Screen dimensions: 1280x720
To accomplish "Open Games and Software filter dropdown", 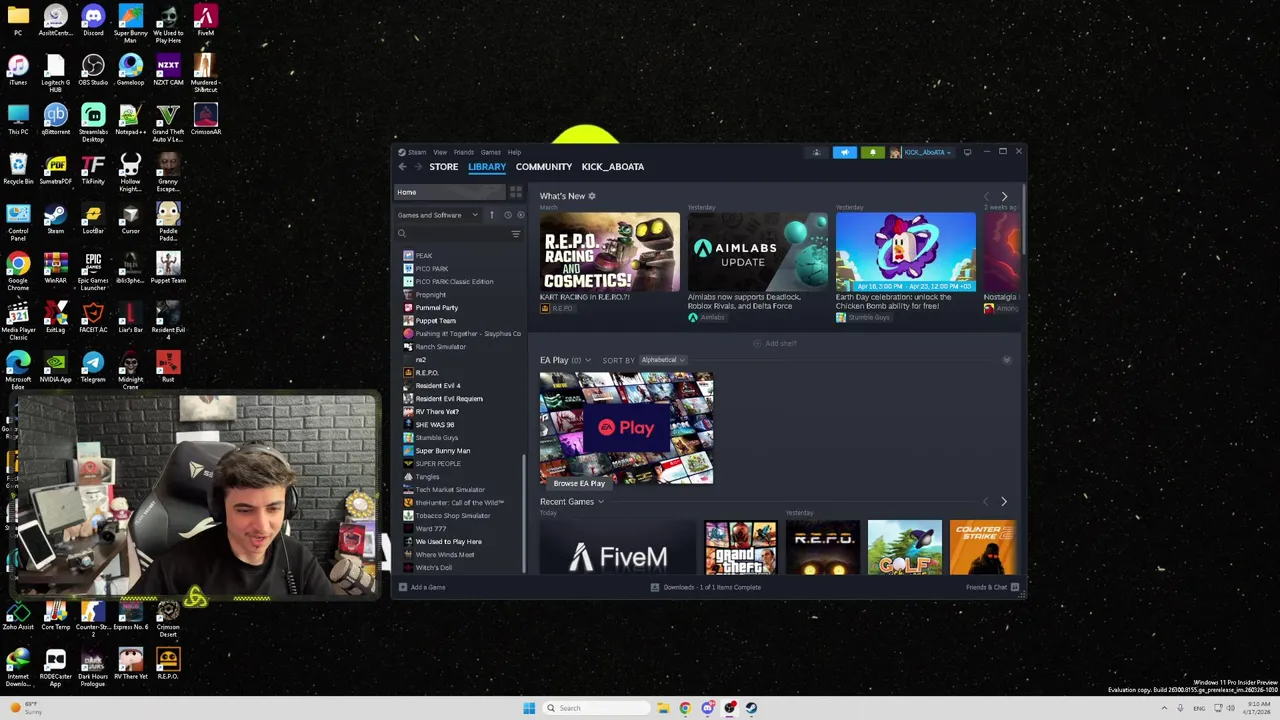I will tap(438, 215).
